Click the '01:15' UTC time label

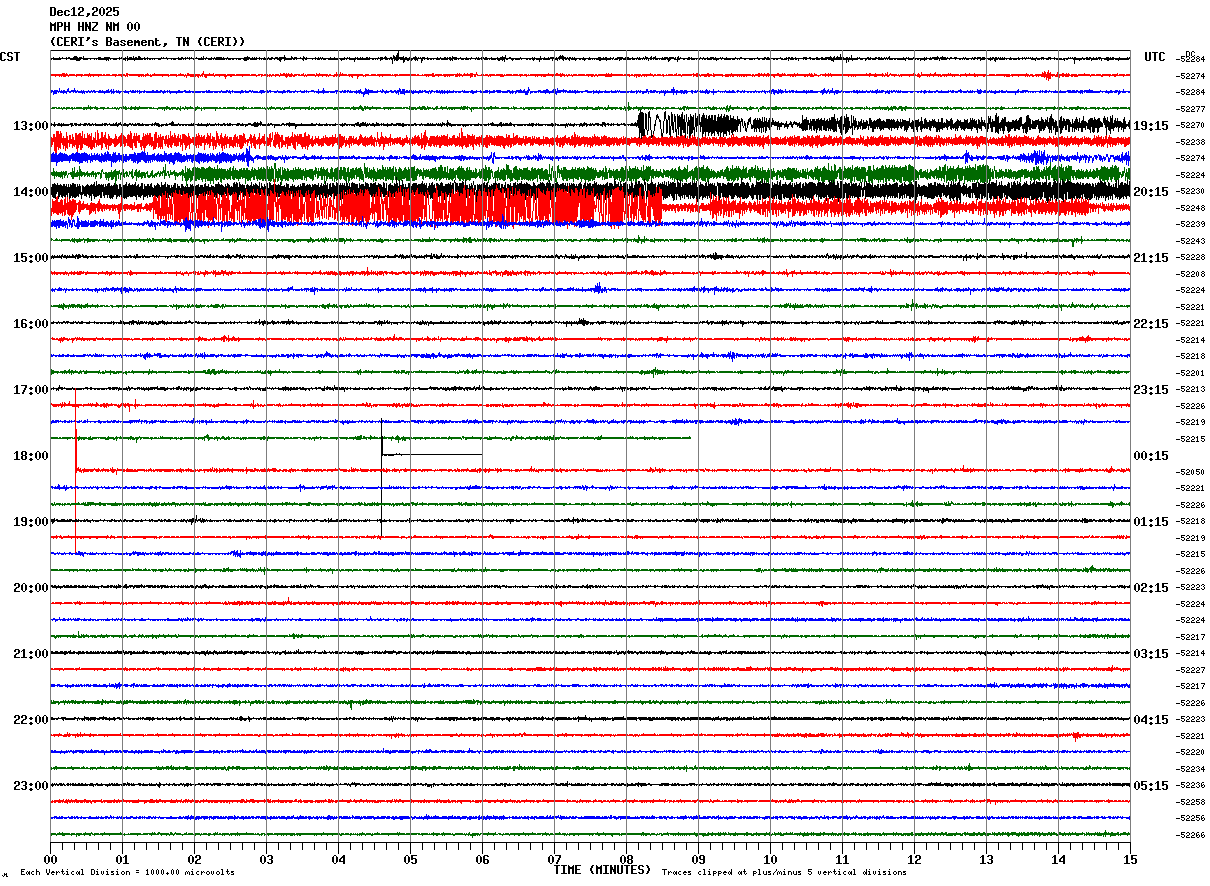pyautogui.click(x=1151, y=522)
